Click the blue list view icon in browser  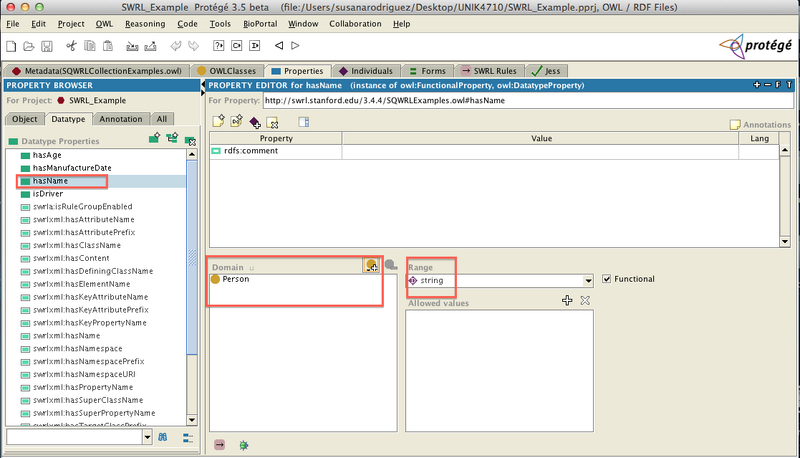188,438
